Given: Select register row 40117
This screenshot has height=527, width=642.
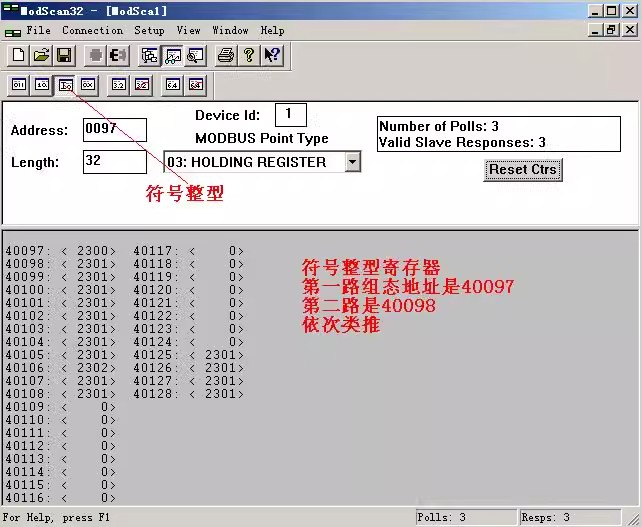Looking at the screenshot, I should click(188, 251).
